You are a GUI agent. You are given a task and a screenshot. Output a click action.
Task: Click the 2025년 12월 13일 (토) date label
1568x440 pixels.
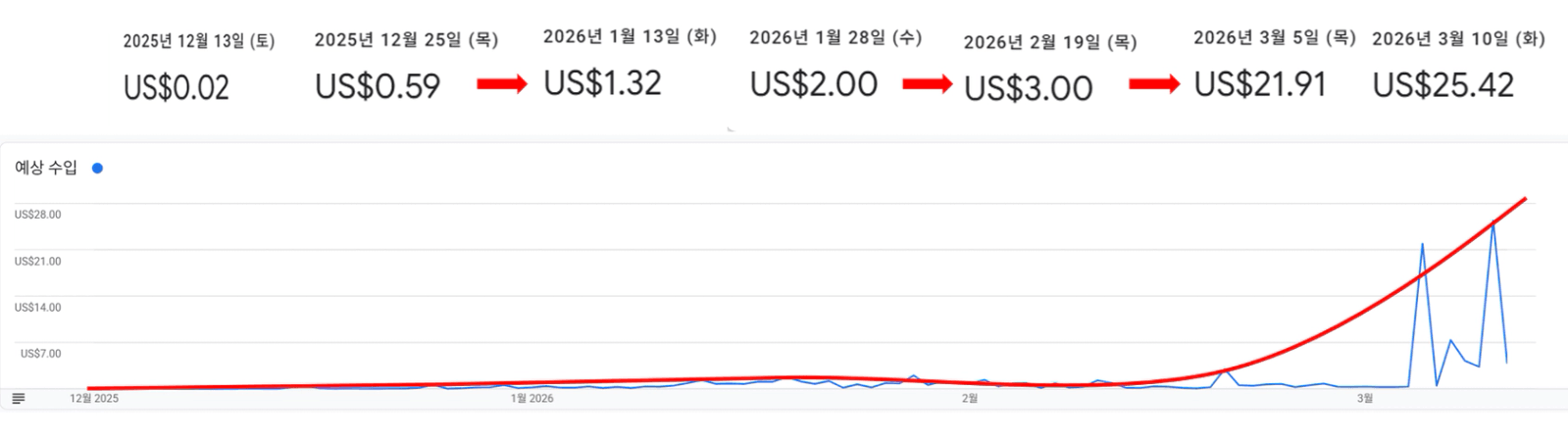pyautogui.click(x=199, y=41)
